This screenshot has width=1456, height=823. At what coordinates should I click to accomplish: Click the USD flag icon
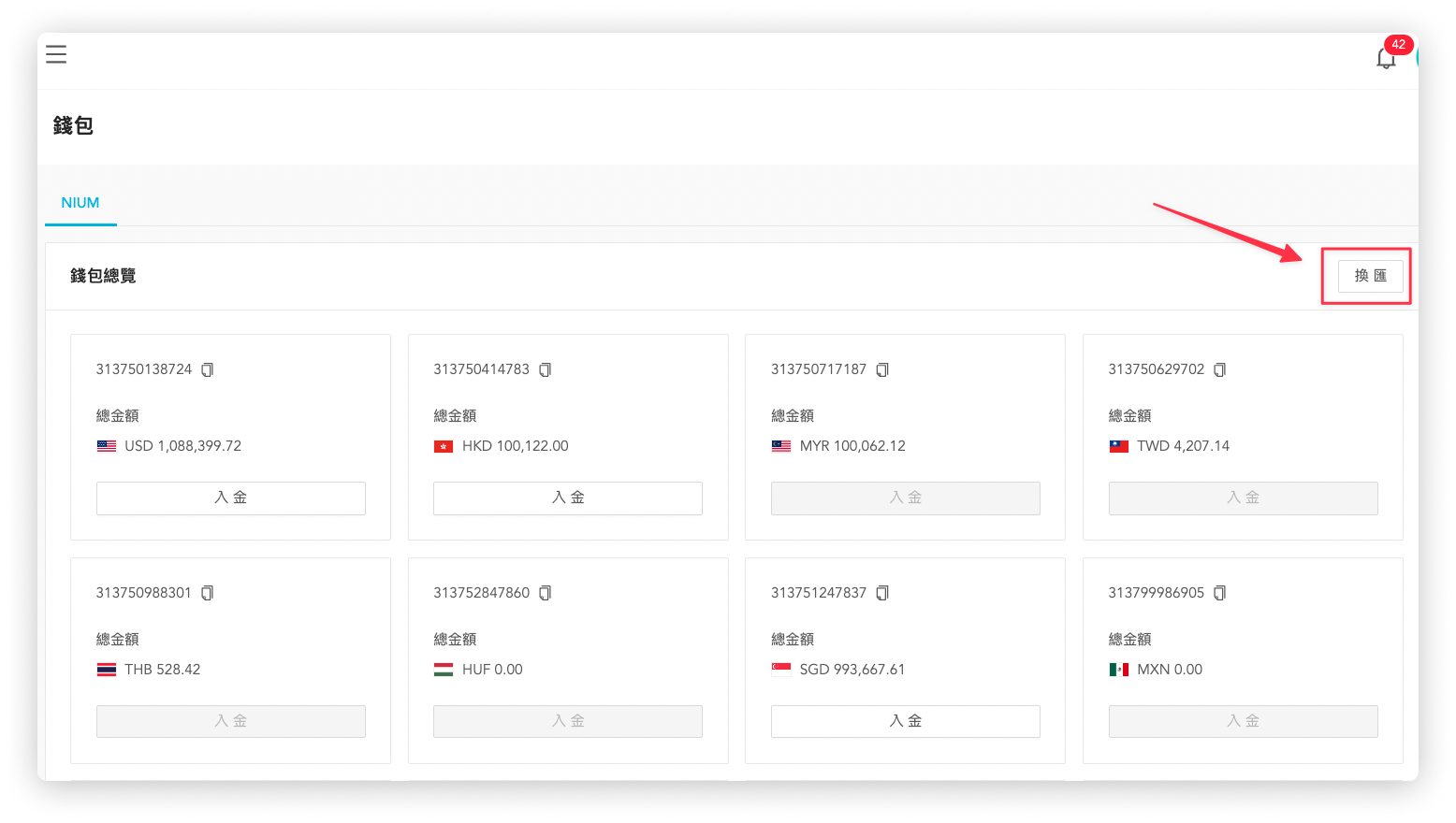coord(107,446)
